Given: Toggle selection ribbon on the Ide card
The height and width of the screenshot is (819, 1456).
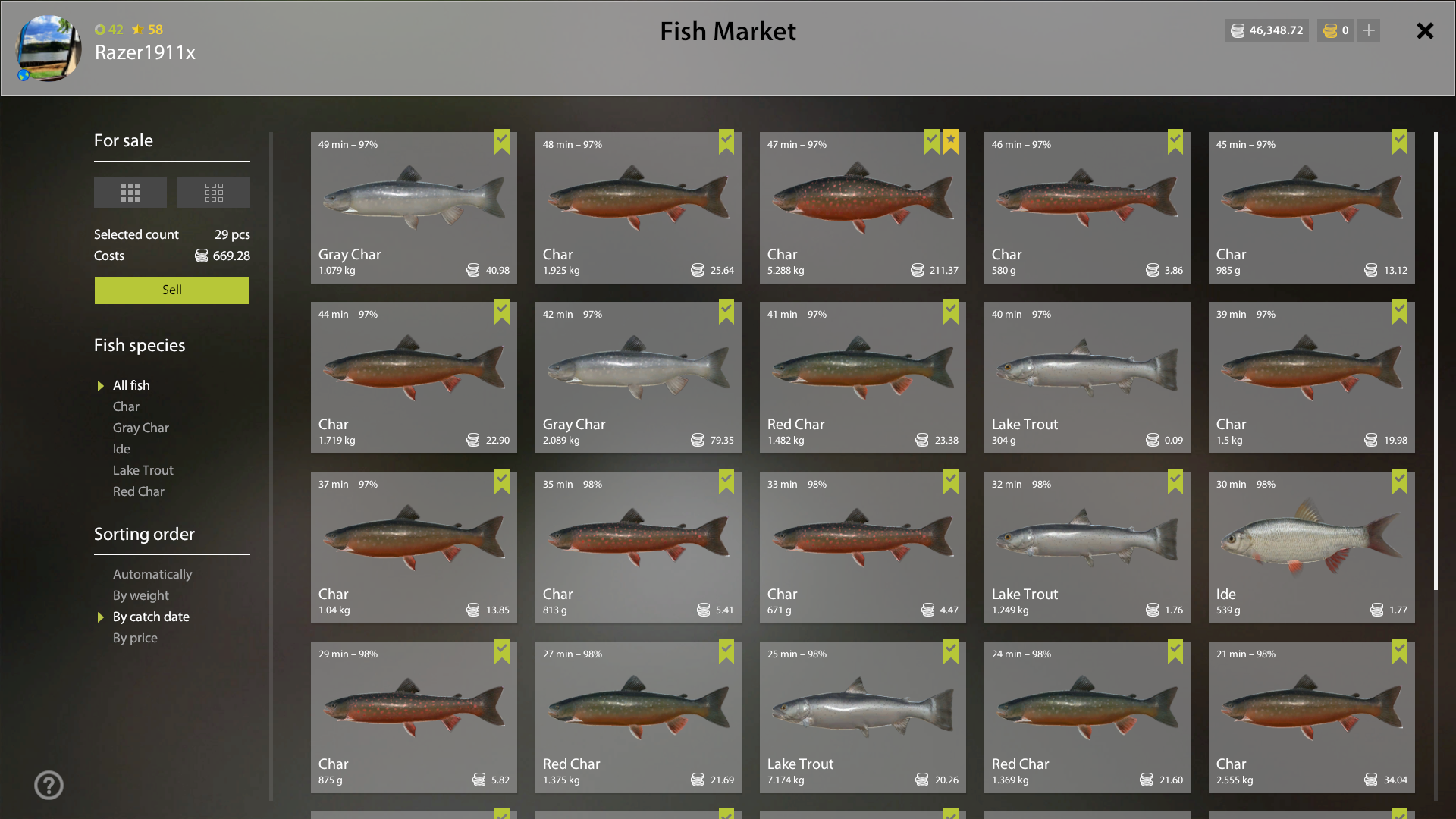Looking at the screenshot, I should click(x=1400, y=482).
